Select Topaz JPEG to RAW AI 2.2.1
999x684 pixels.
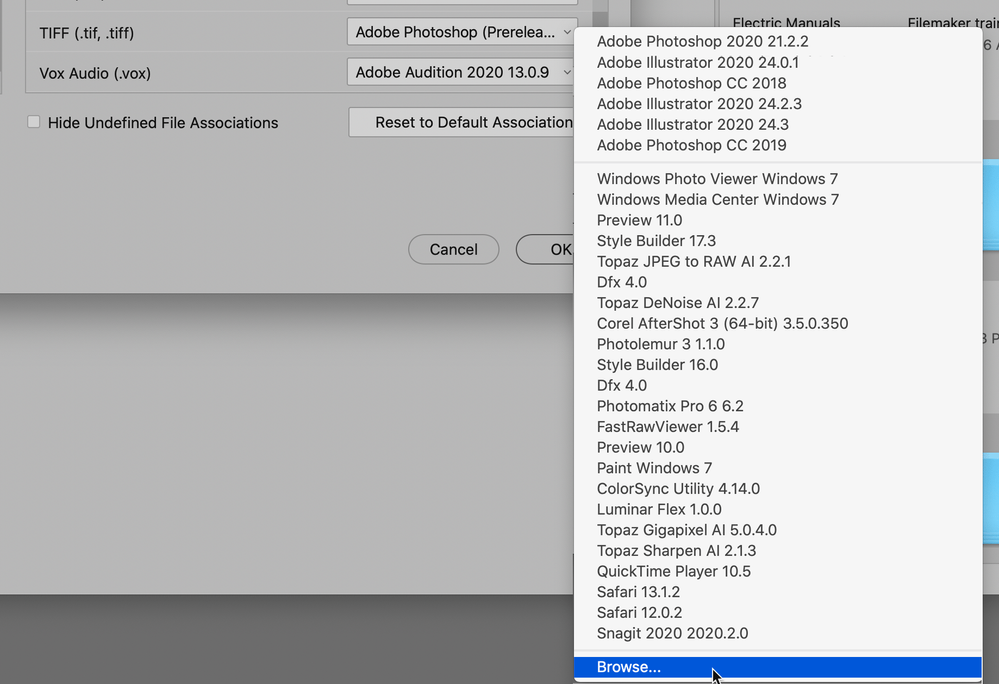coord(777,262)
